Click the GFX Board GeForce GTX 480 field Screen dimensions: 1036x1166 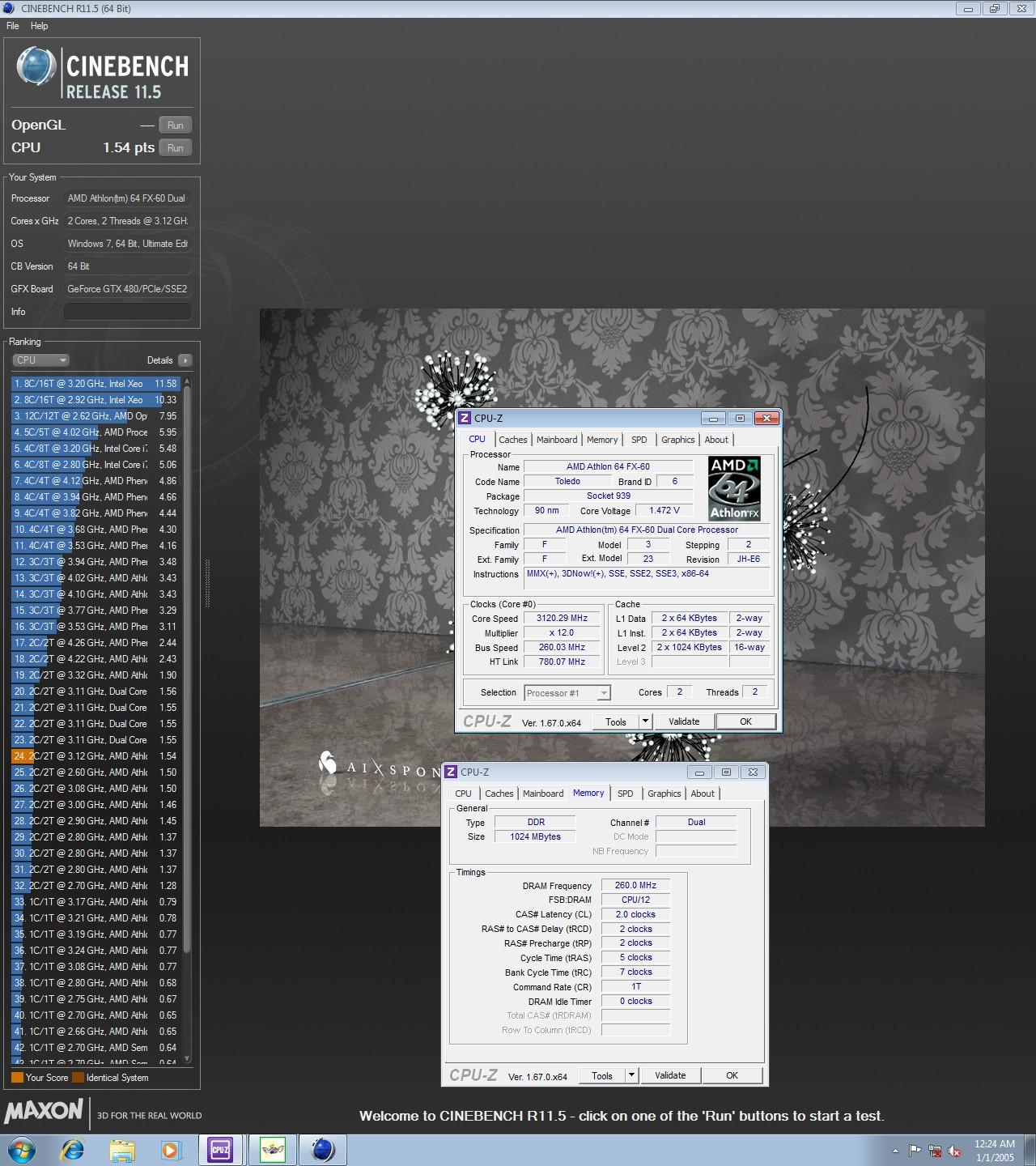coord(128,289)
